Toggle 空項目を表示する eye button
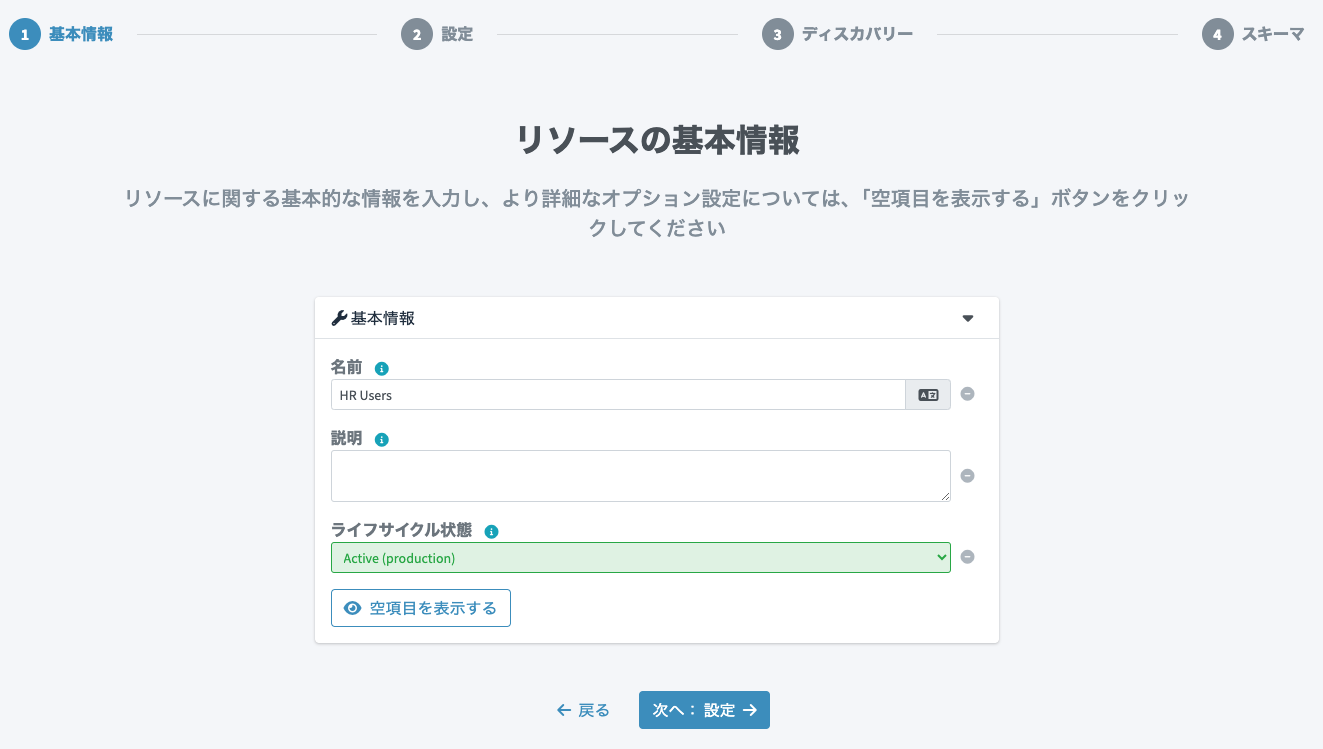This screenshot has height=749, width=1323. (421, 608)
